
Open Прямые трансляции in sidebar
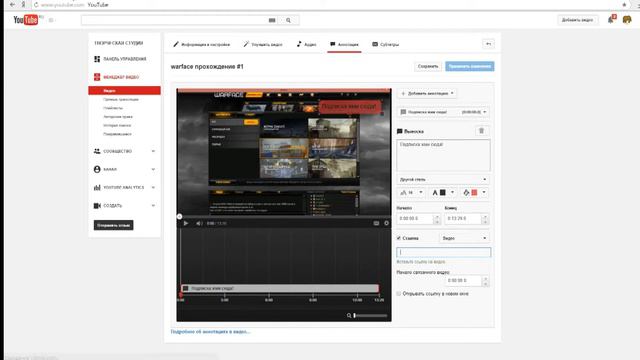121,99
